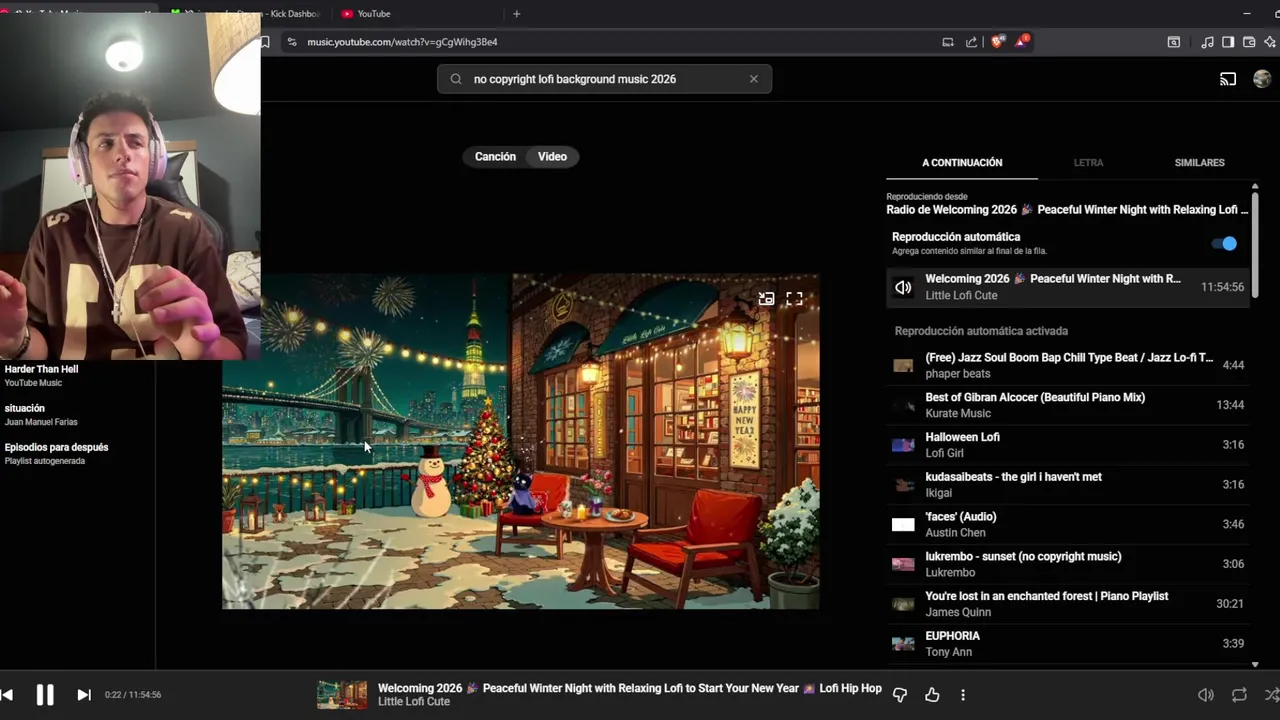Like the currently playing song
The height and width of the screenshot is (720, 1280).
coord(932,695)
